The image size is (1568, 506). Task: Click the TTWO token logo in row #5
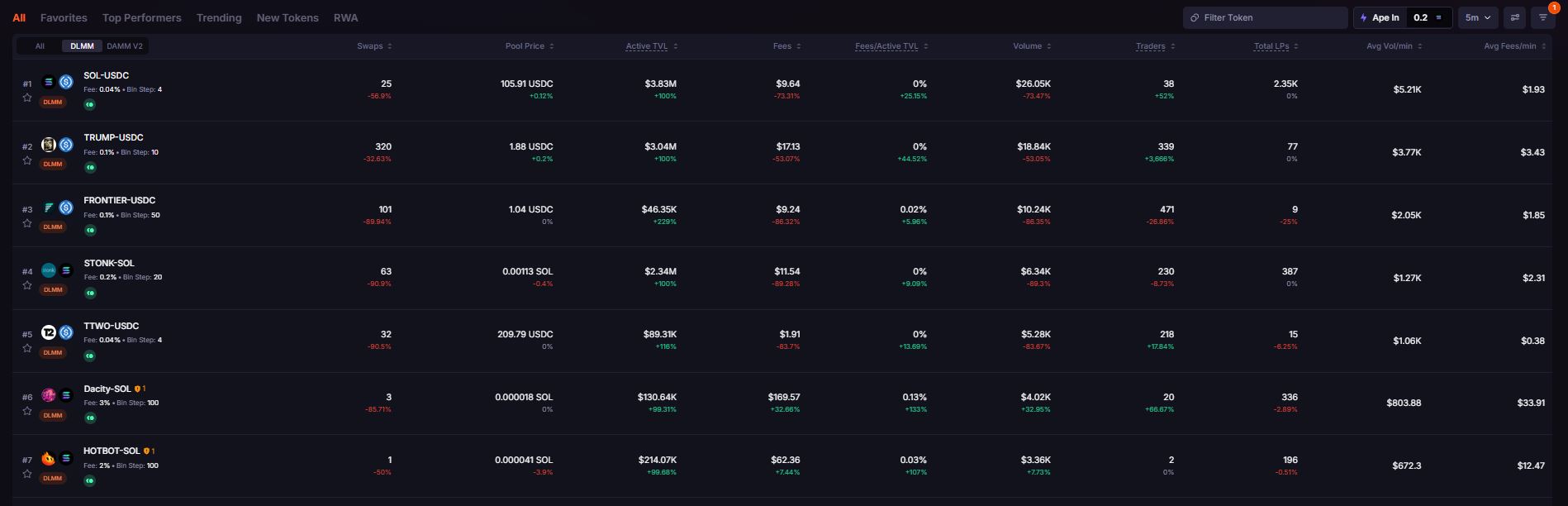(x=49, y=332)
